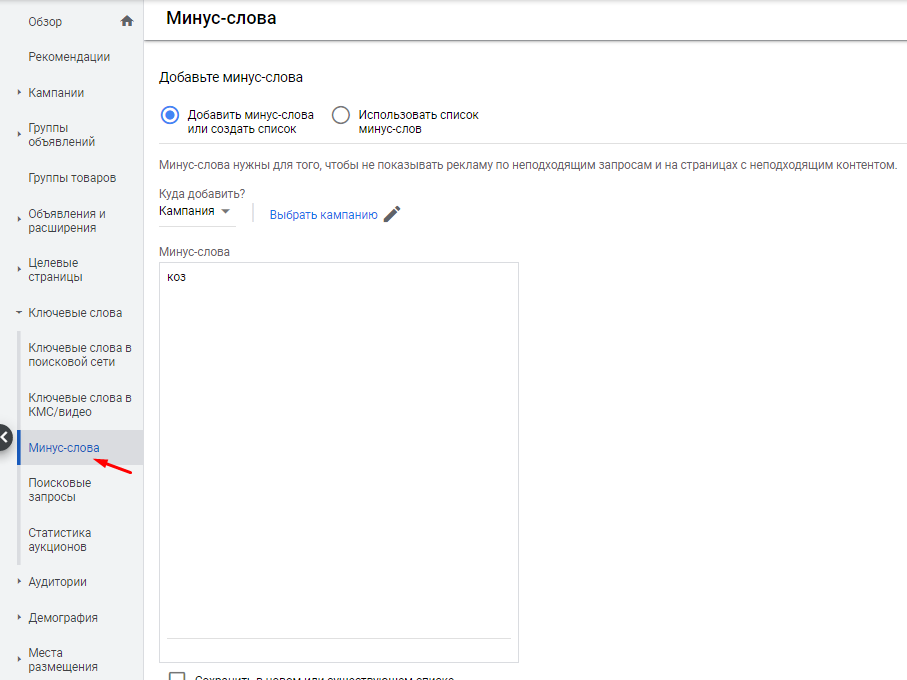Click the Выбрать кампанию link

coord(323,215)
